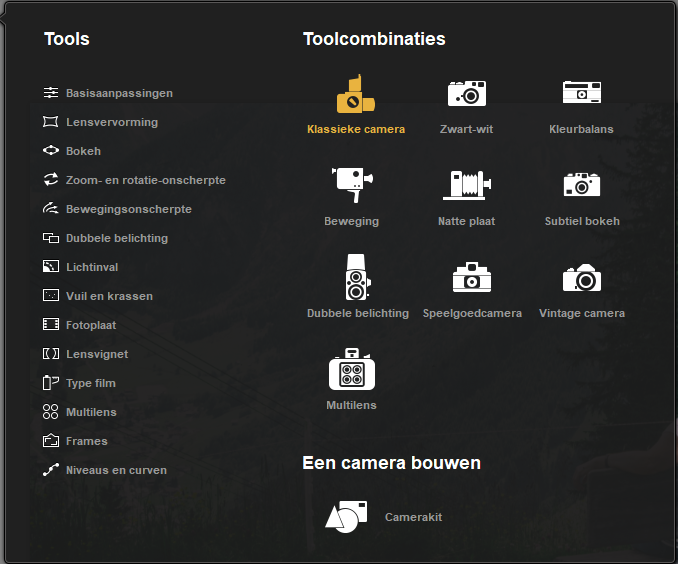
Task: Click the Niveaus en curven icon
Action: [x=51, y=470]
